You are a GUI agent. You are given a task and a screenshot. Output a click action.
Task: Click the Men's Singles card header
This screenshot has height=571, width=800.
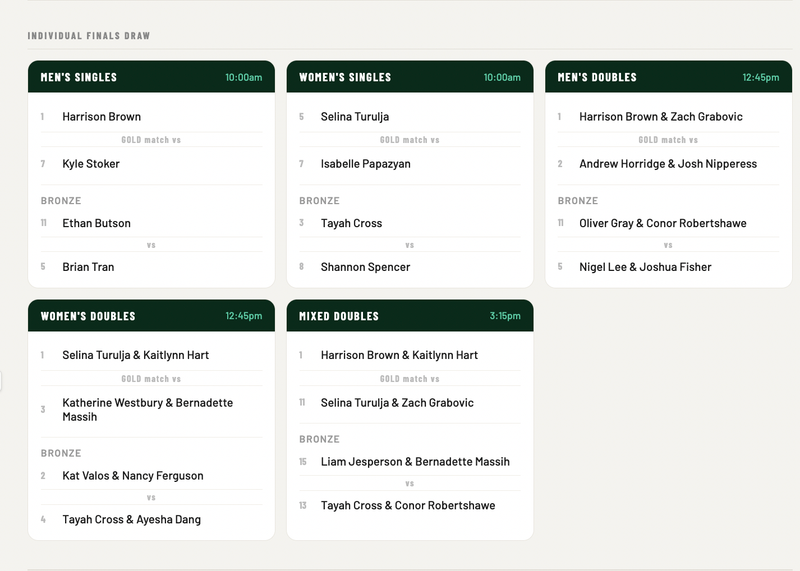click(151, 77)
